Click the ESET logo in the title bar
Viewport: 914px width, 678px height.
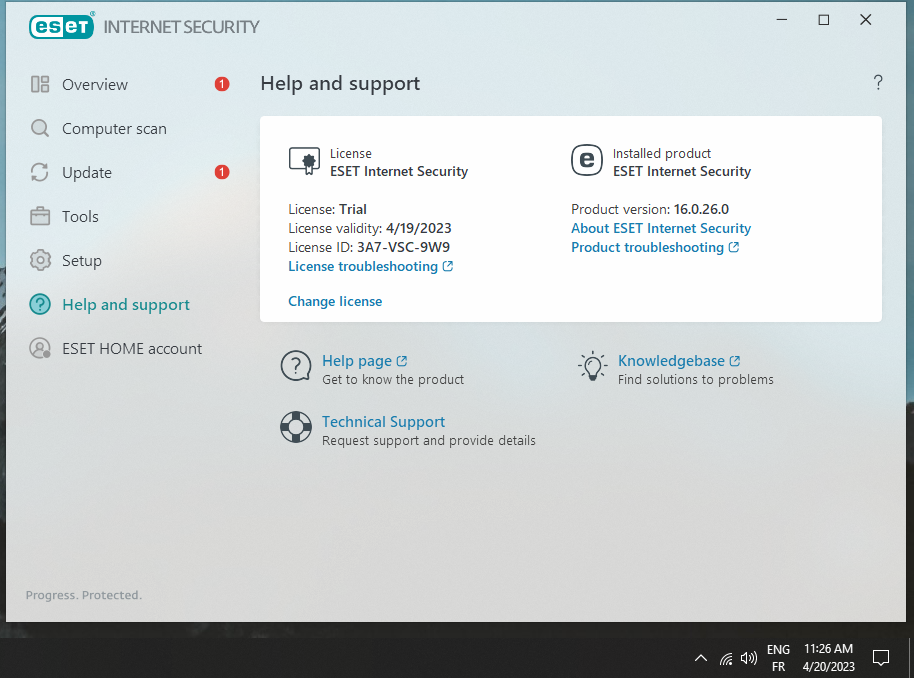[x=61, y=26]
